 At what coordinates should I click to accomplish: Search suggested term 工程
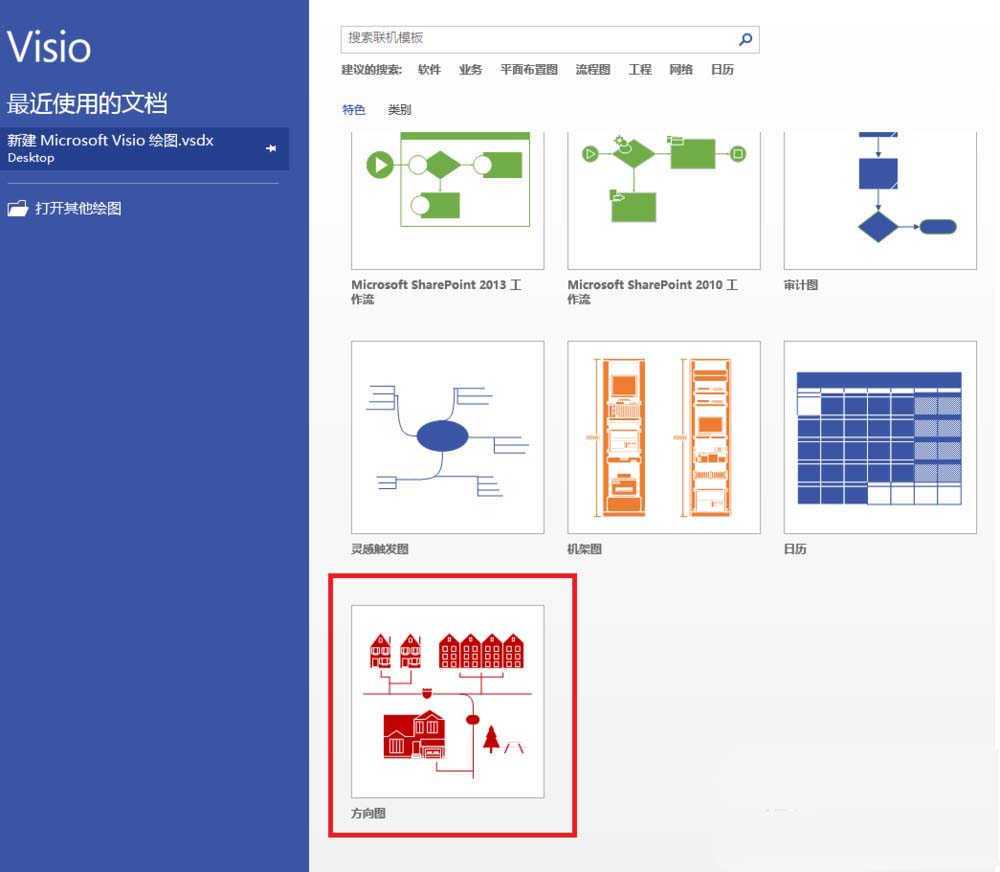[640, 70]
